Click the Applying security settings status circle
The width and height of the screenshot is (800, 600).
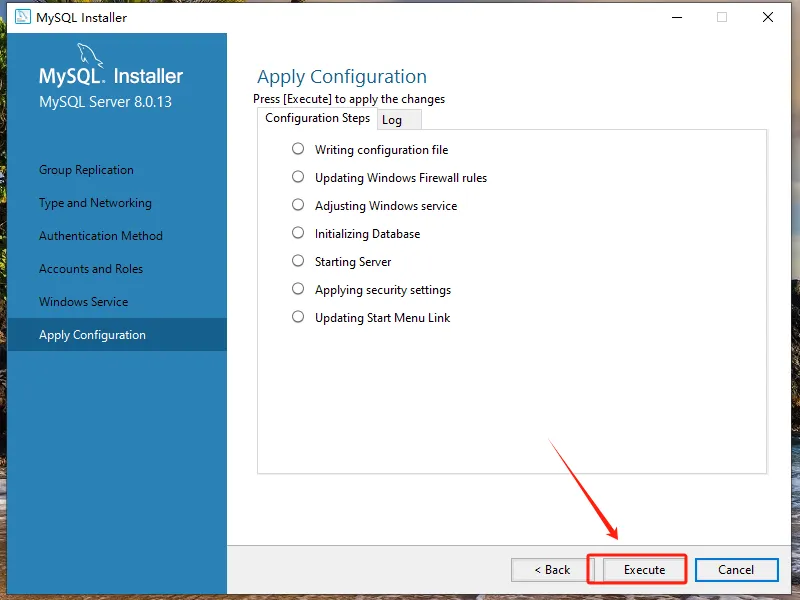298,289
